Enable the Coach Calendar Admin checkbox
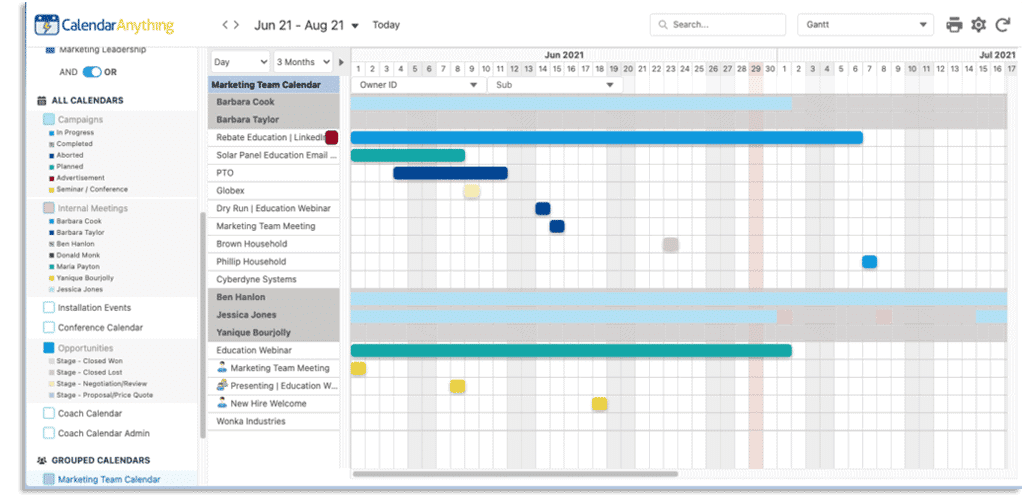Viewport: 1024px width, 500px height. 49,433
